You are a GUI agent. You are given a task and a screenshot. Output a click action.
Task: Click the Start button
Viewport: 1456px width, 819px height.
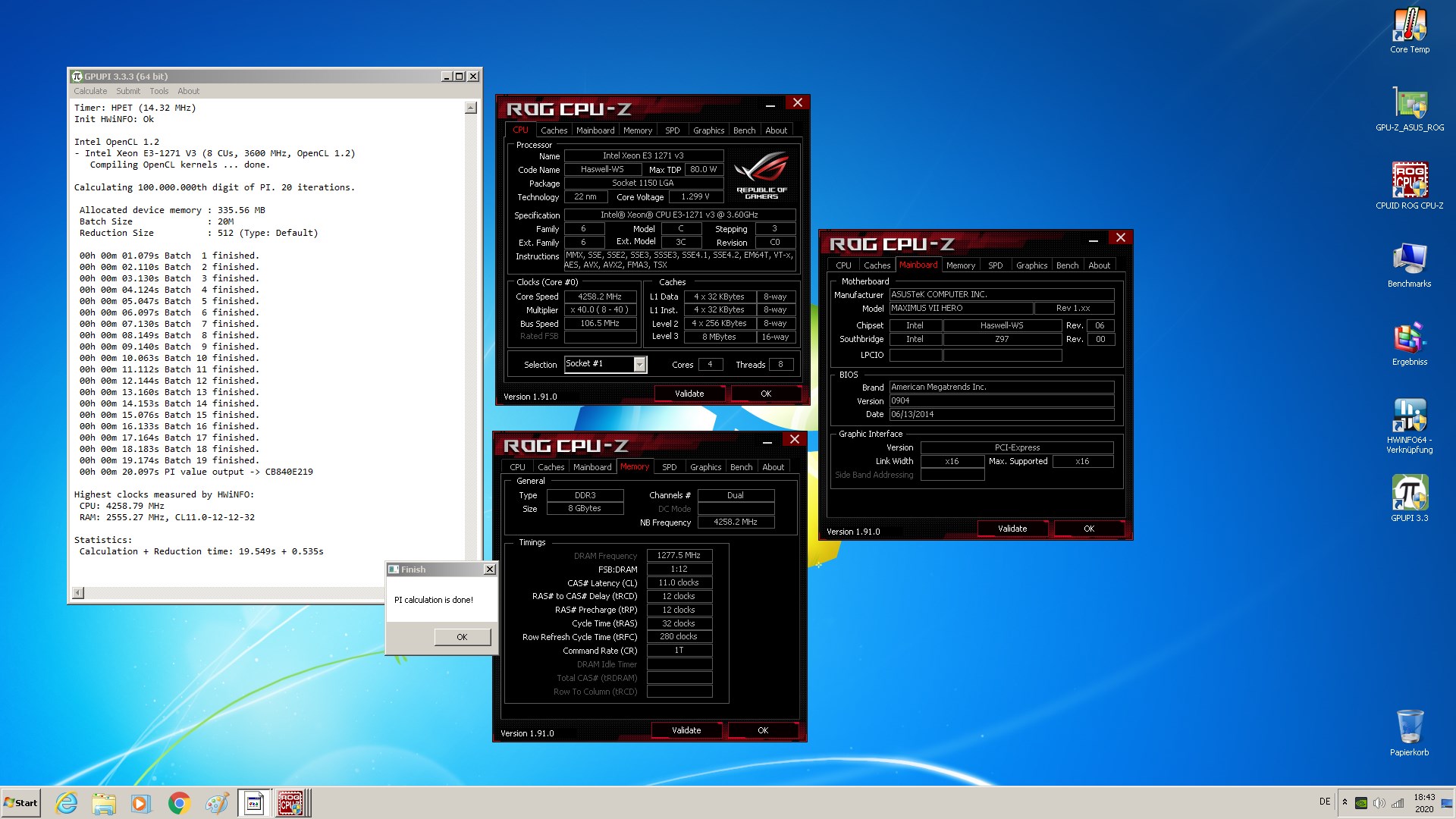point(20,803)
